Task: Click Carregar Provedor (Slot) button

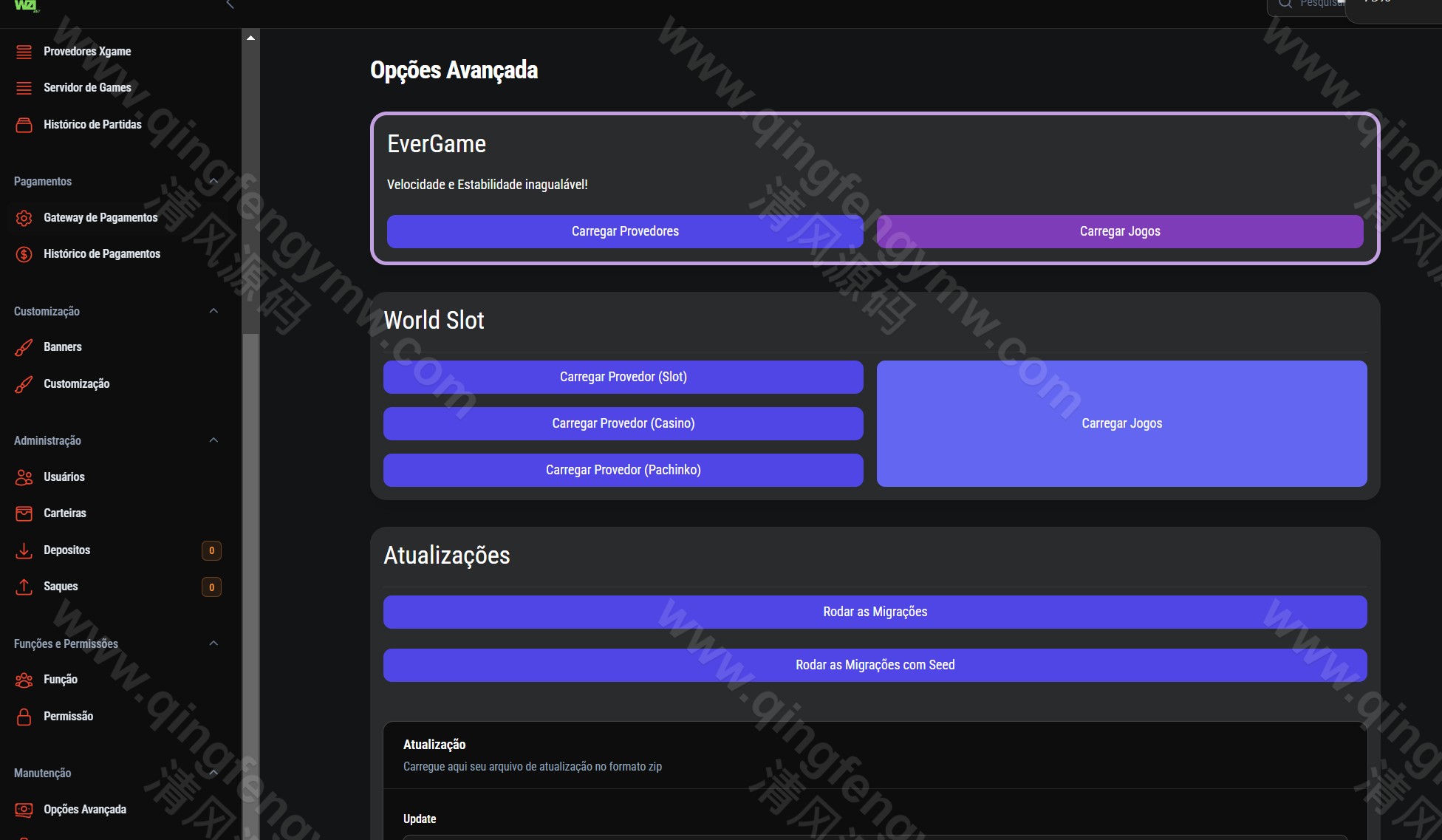Action: [x=623, y=377]
